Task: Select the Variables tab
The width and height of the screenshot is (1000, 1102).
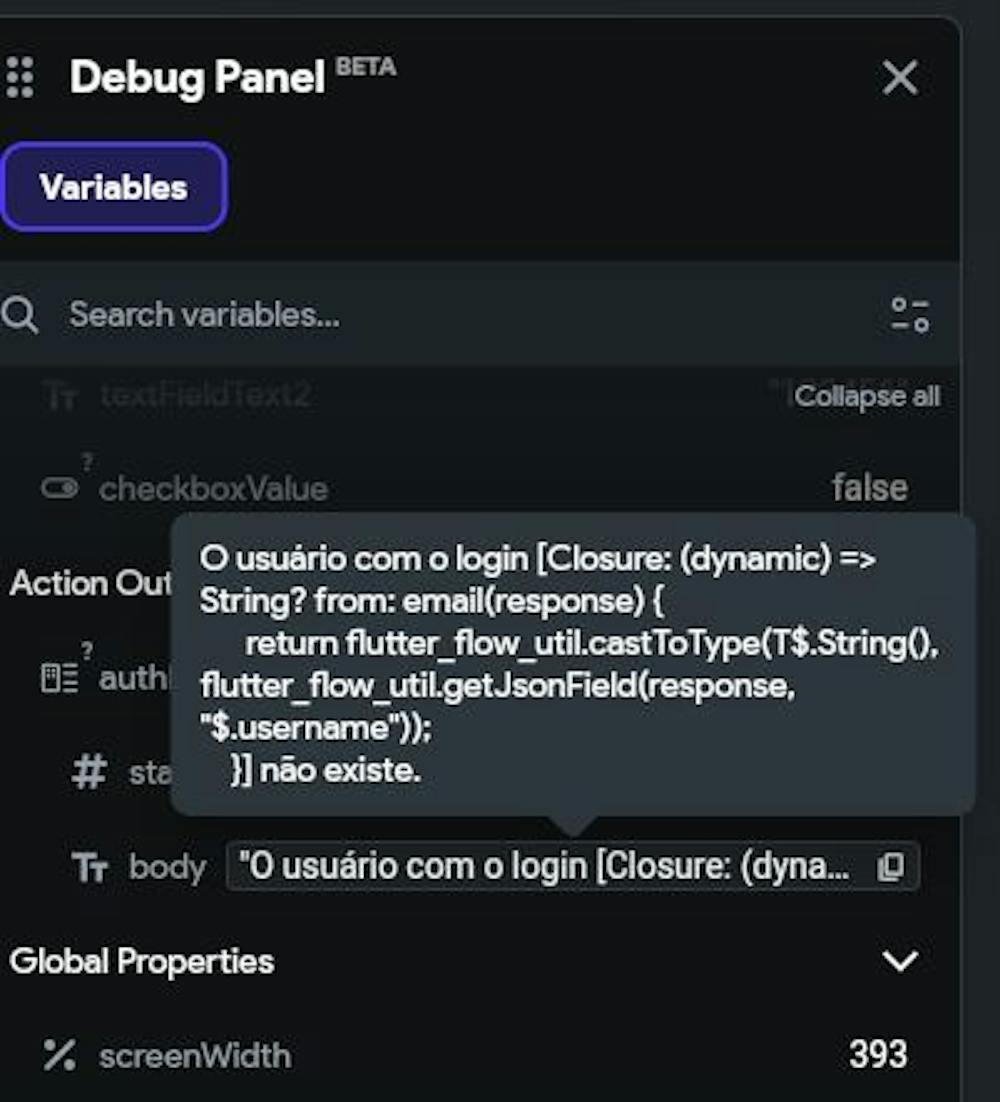Action: click(113, 187)
